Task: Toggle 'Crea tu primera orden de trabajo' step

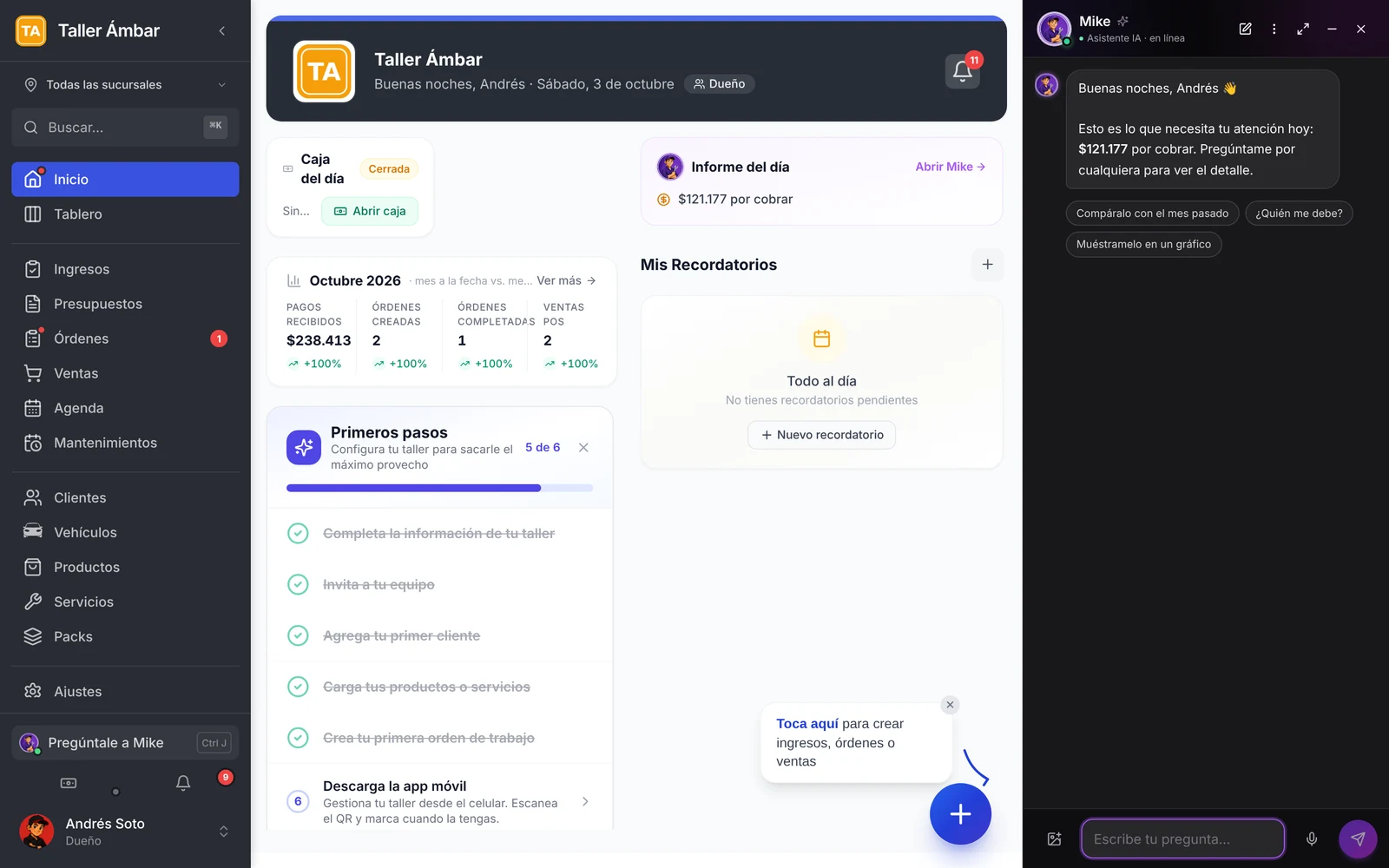Action: [298, 738]
